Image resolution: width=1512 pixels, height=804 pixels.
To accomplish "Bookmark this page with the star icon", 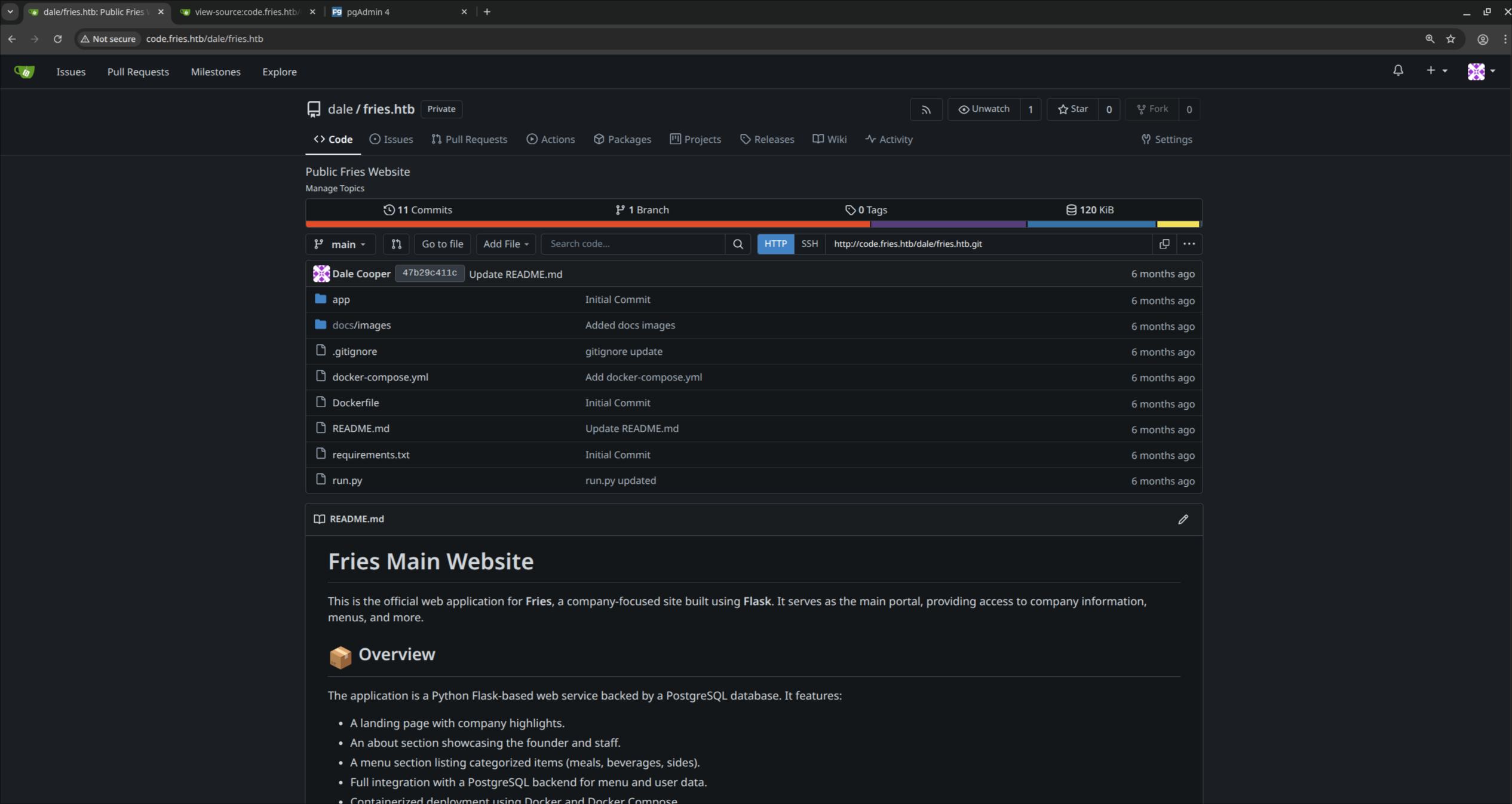I will pyautogui.click(x=1450, y=39).
